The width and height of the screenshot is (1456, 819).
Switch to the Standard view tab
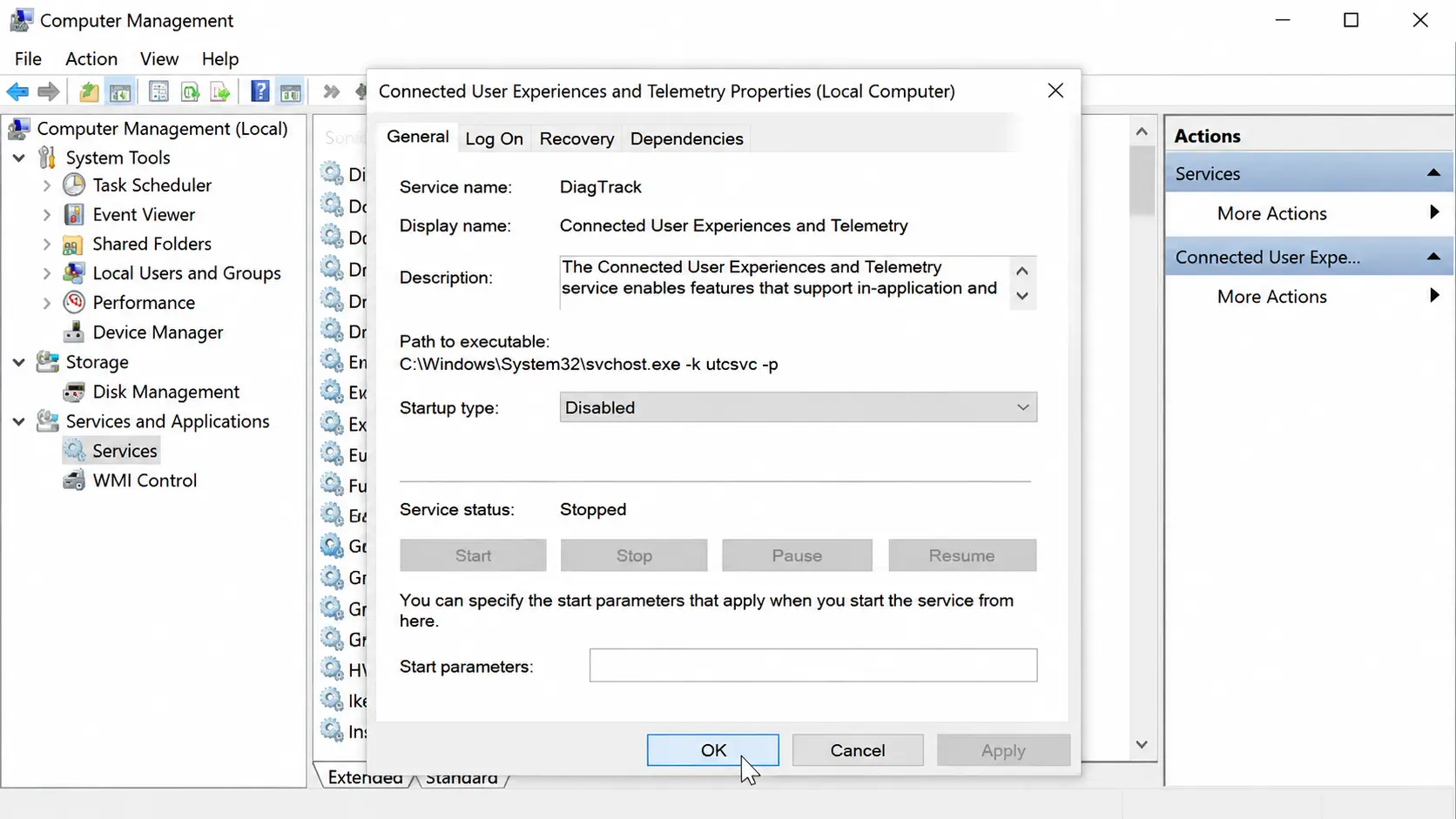tap(462, 777)
